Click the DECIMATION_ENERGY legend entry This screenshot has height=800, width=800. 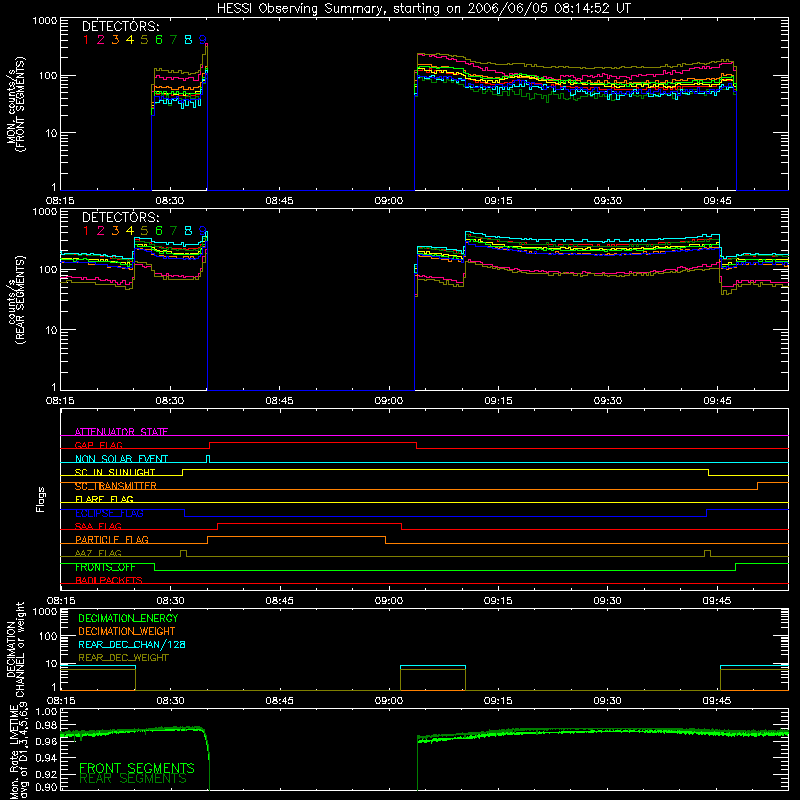coord(128,618)
